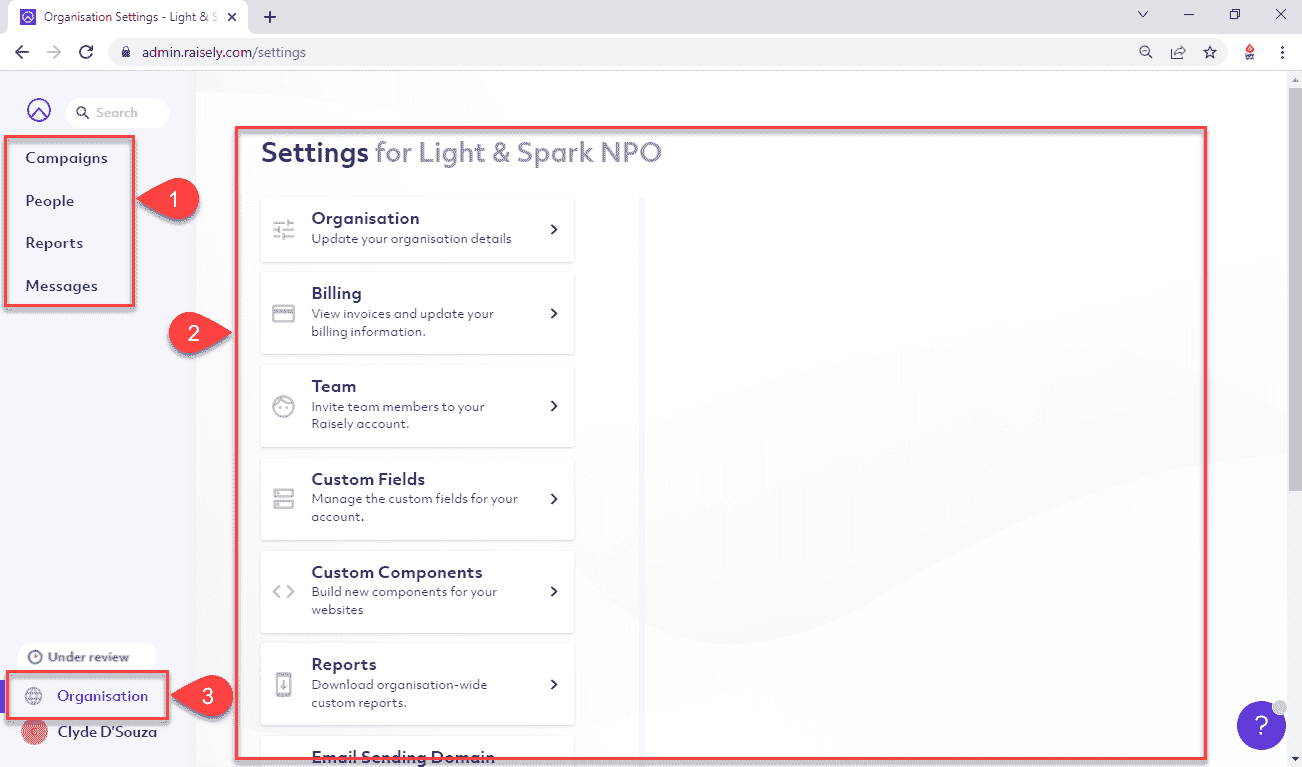This screenshot has width=1302, height=767.
Task: Open Clyde D'Souza profile name
Action: [107, 732]
